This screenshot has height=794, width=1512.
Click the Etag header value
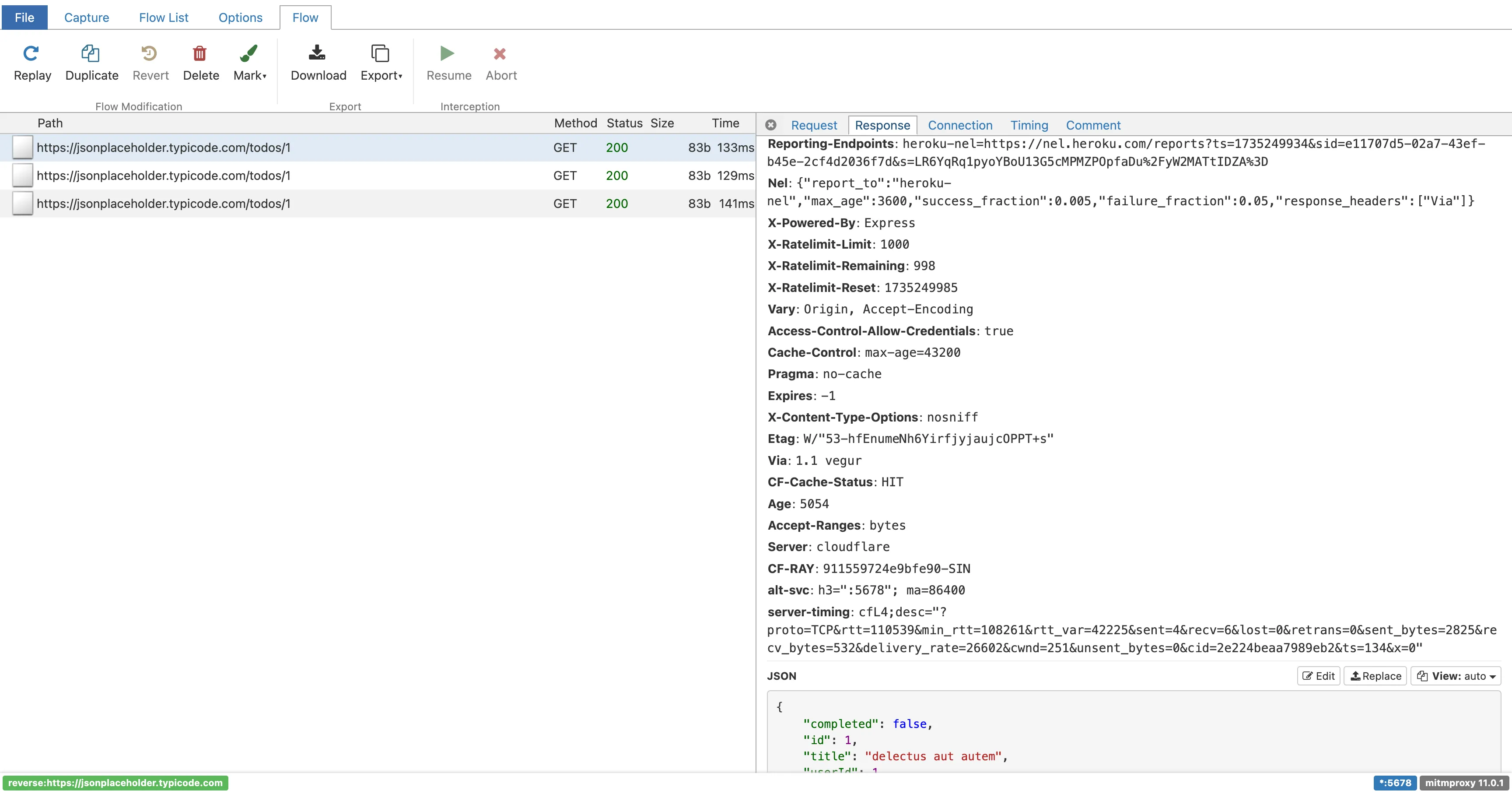click(x=928, y=439)
